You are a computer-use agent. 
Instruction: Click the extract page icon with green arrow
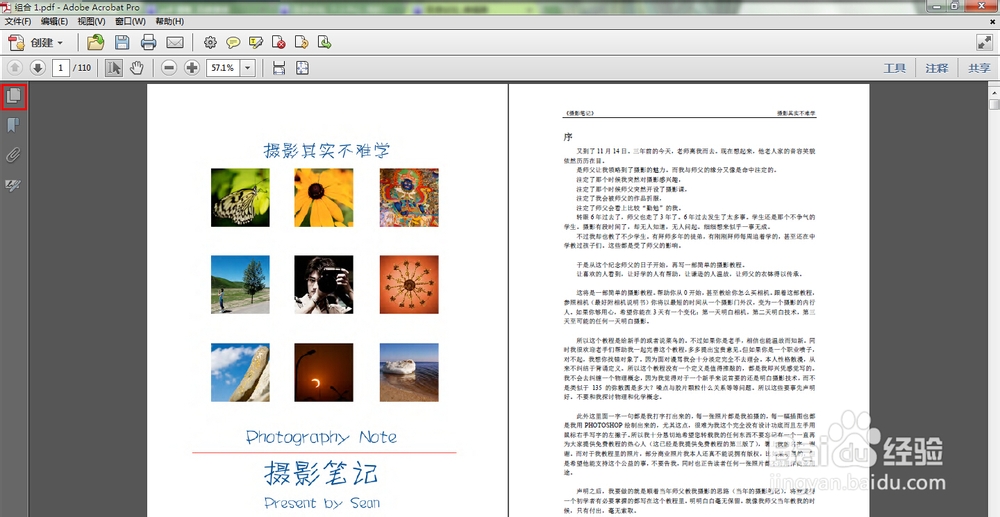click(x=325, y=43)
